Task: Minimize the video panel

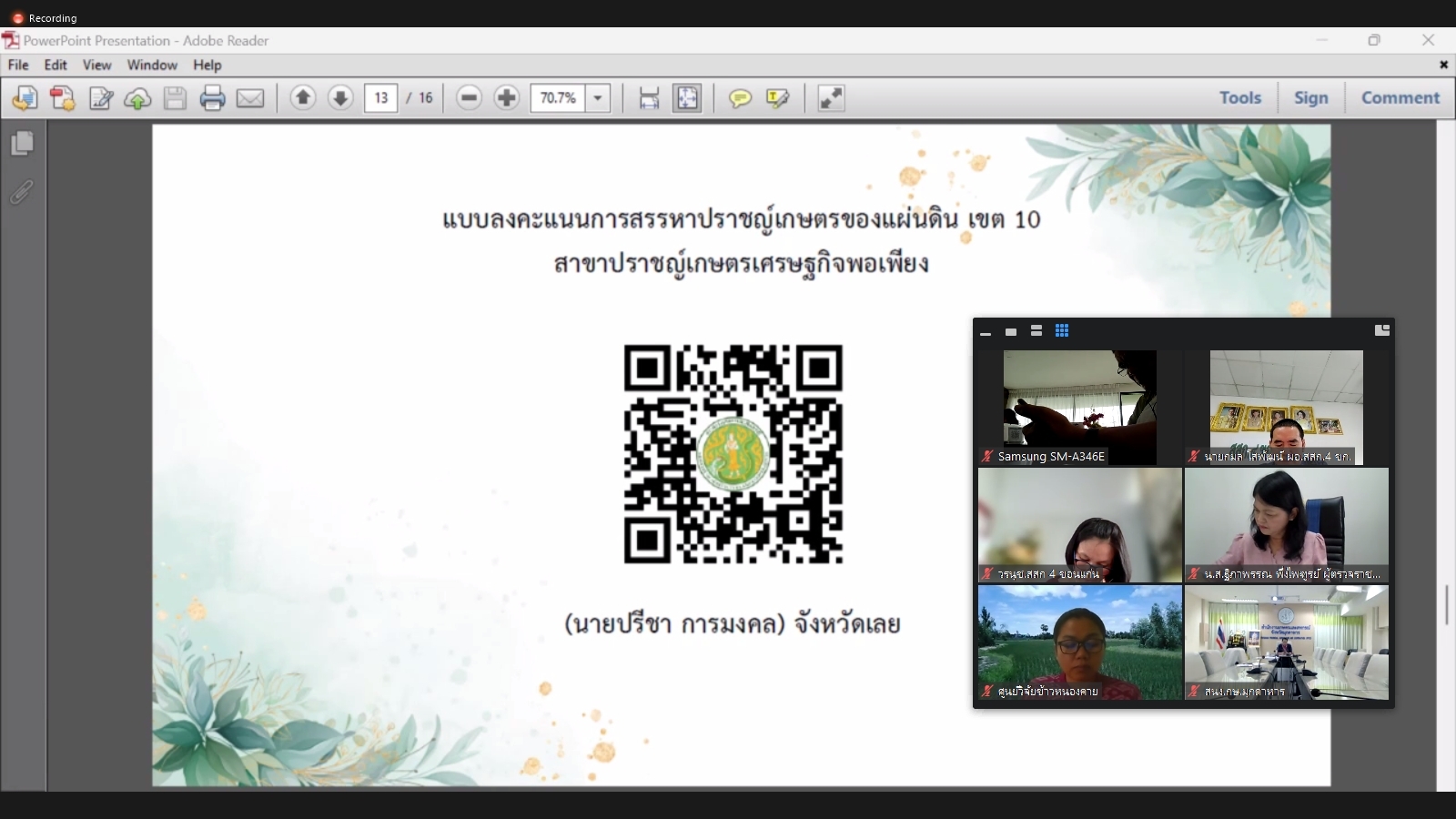Action: 986,332
